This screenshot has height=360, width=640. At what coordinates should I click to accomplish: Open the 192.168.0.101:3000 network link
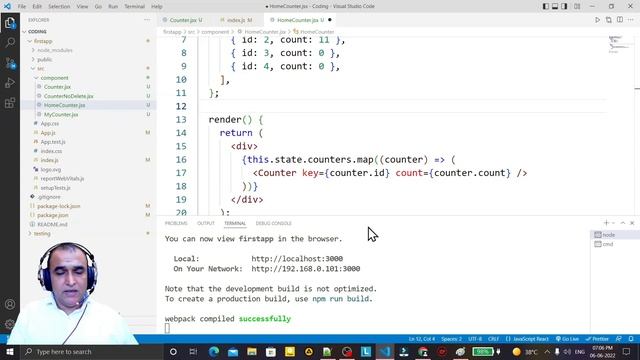click(306, 269)
